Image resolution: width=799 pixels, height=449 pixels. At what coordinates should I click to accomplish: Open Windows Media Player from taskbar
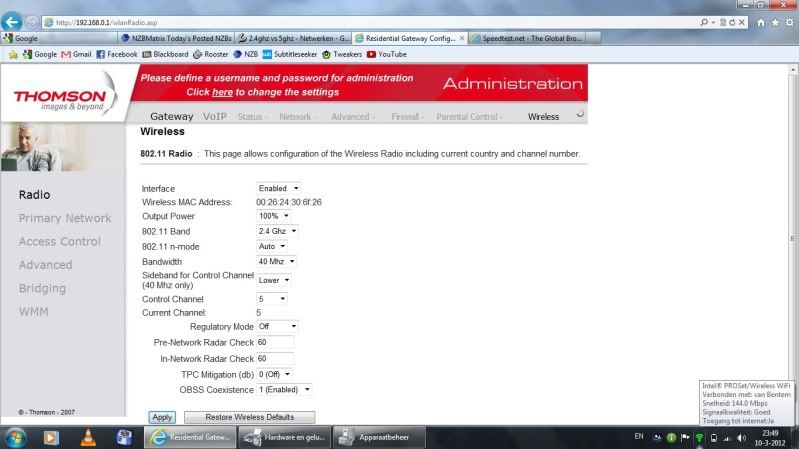coord(51,437)
